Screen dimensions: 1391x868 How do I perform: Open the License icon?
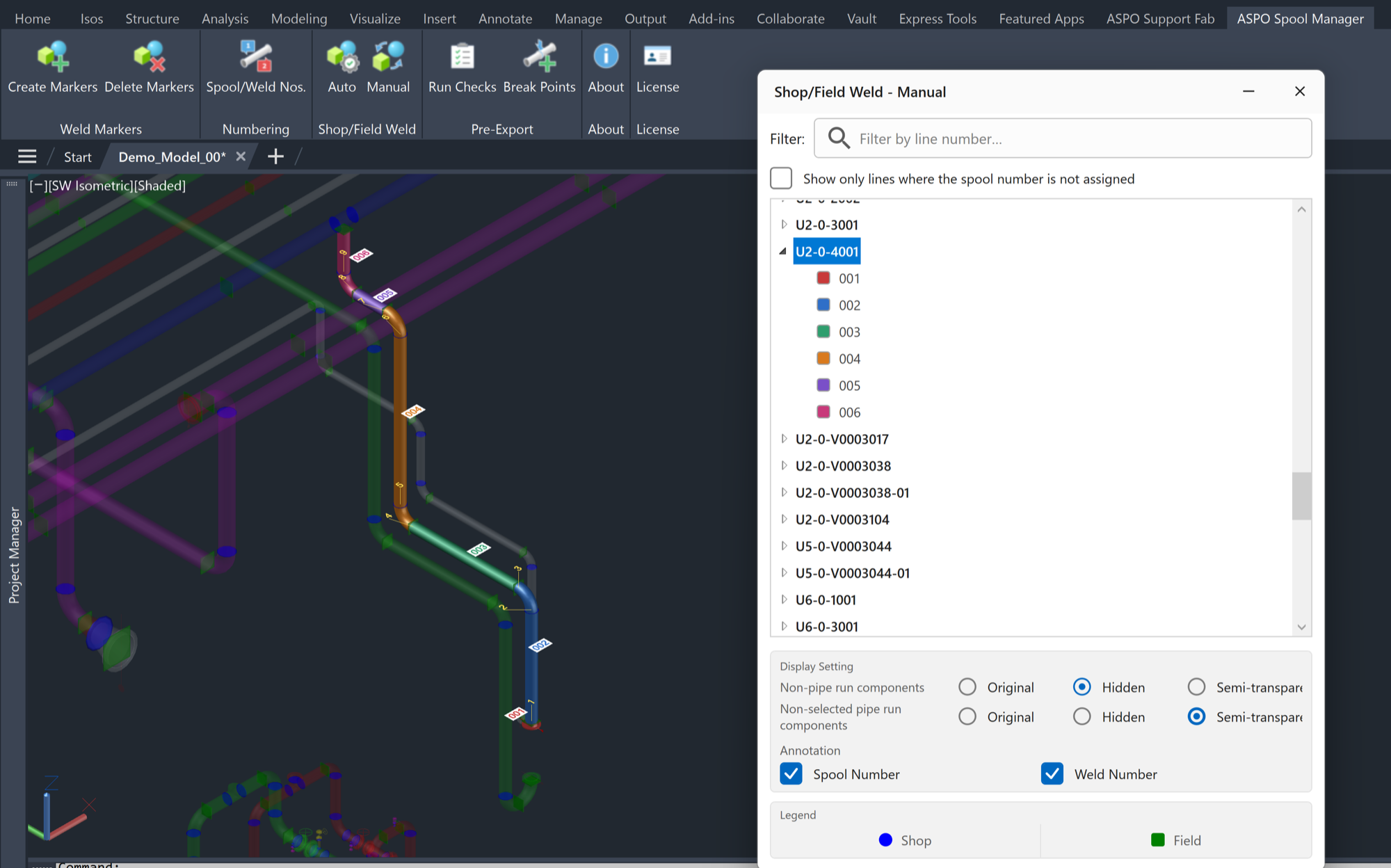657,56
